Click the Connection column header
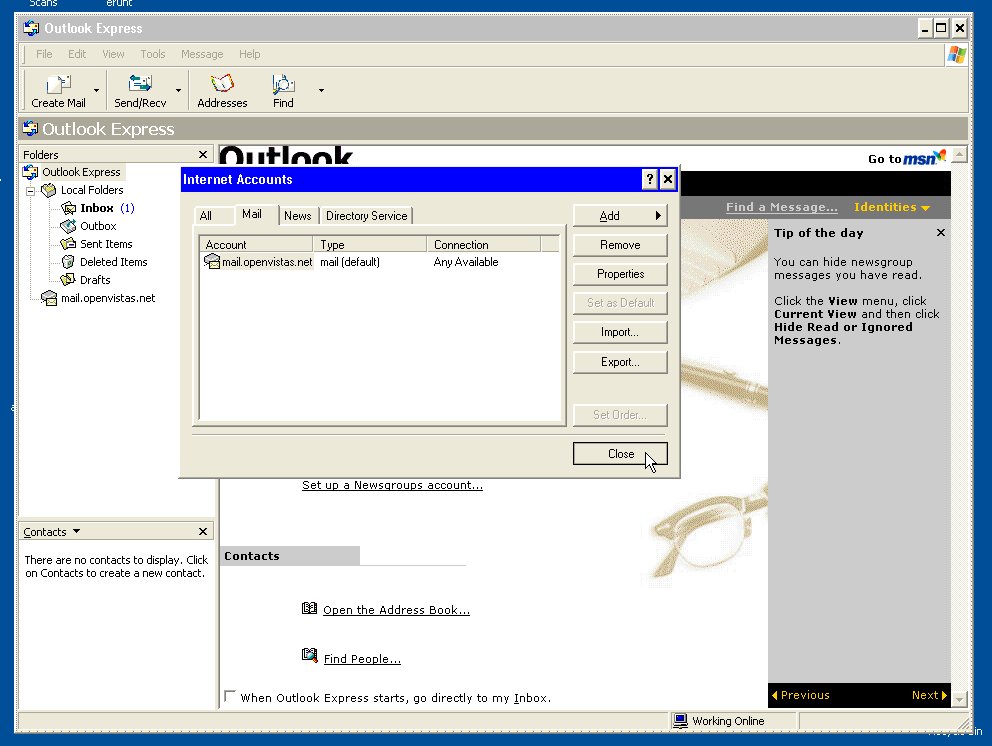Screen dimensions: 992x746 [483, 245]
